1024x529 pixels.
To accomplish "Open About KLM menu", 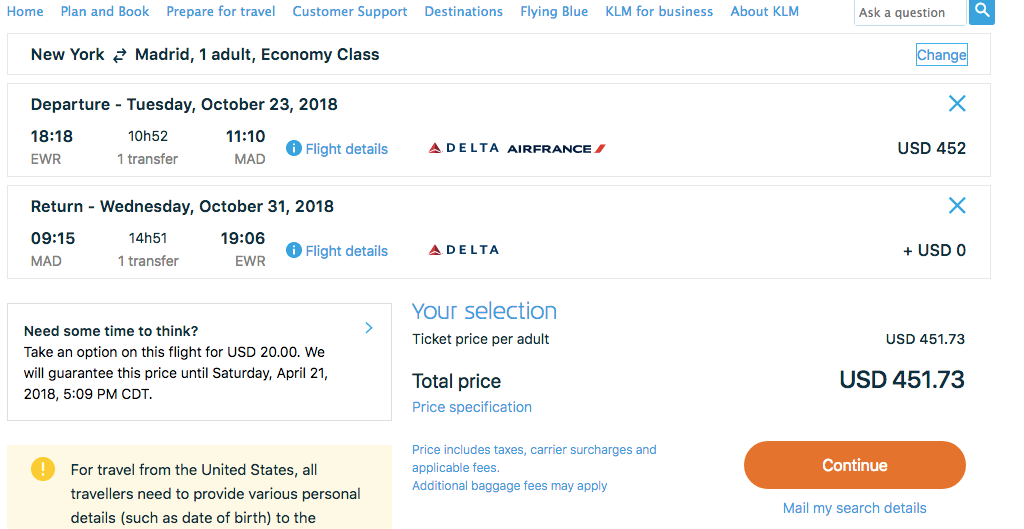I will tap(764, 12).
